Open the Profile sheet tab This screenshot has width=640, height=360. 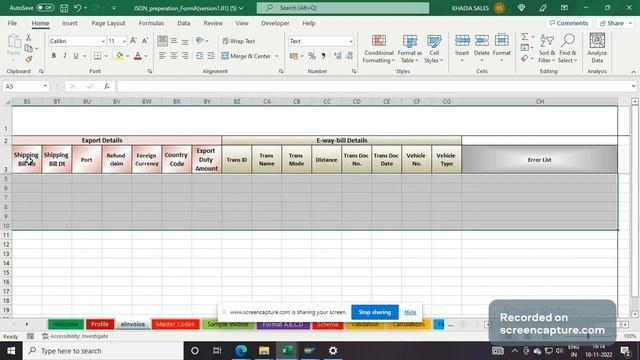click(100, 324)
